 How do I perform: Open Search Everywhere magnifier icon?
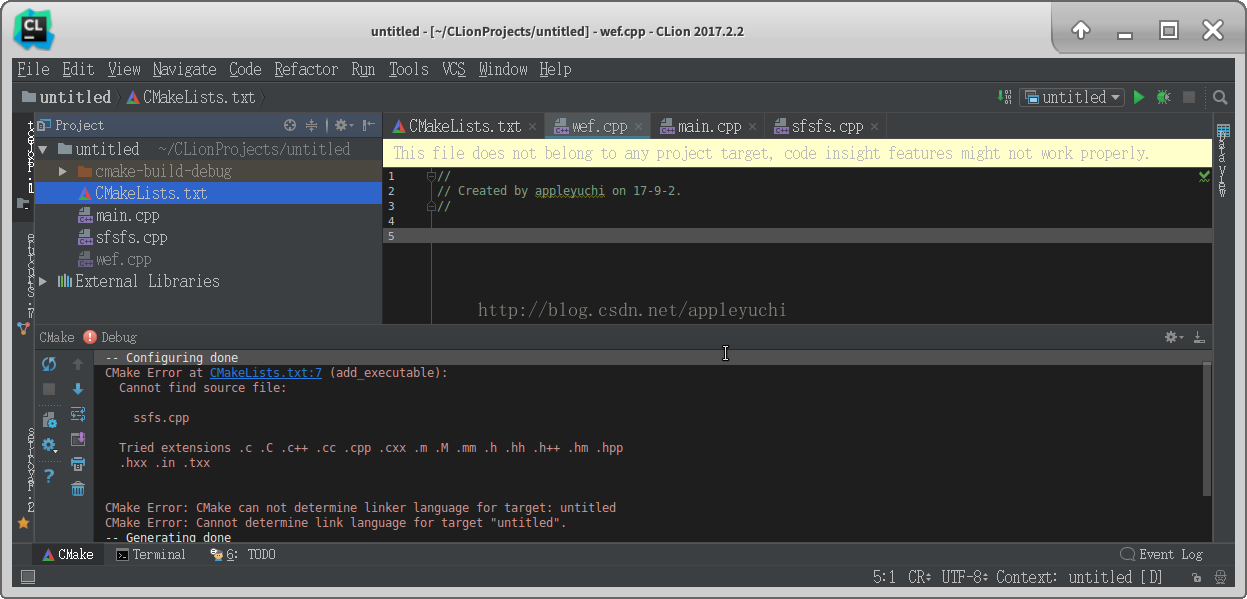click(x=1220, y=97)
